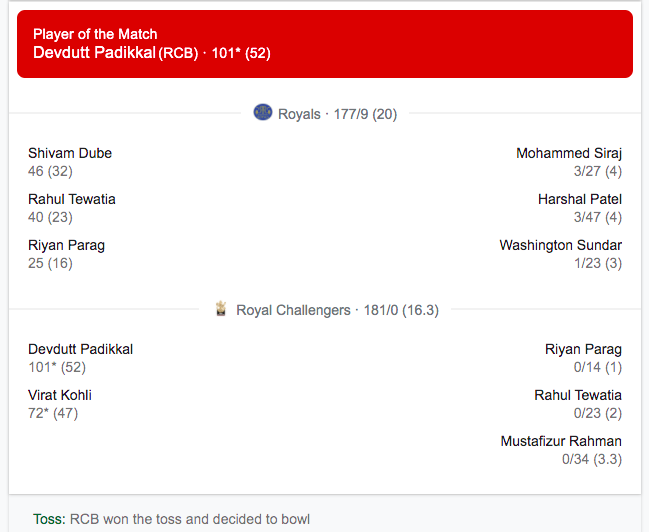Open the Player of the Match banner
The height and width of the screenshot is (532, 649).
(x=325, y=44)
